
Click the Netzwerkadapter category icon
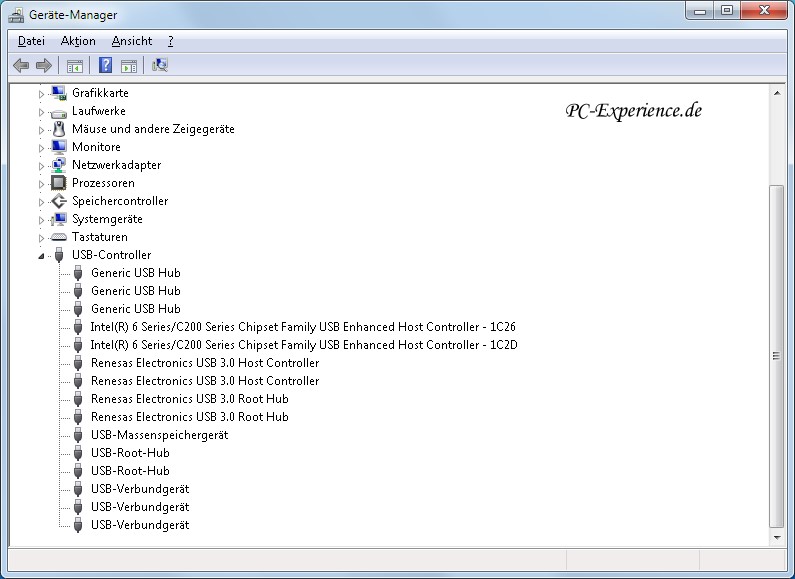[58, 165]
